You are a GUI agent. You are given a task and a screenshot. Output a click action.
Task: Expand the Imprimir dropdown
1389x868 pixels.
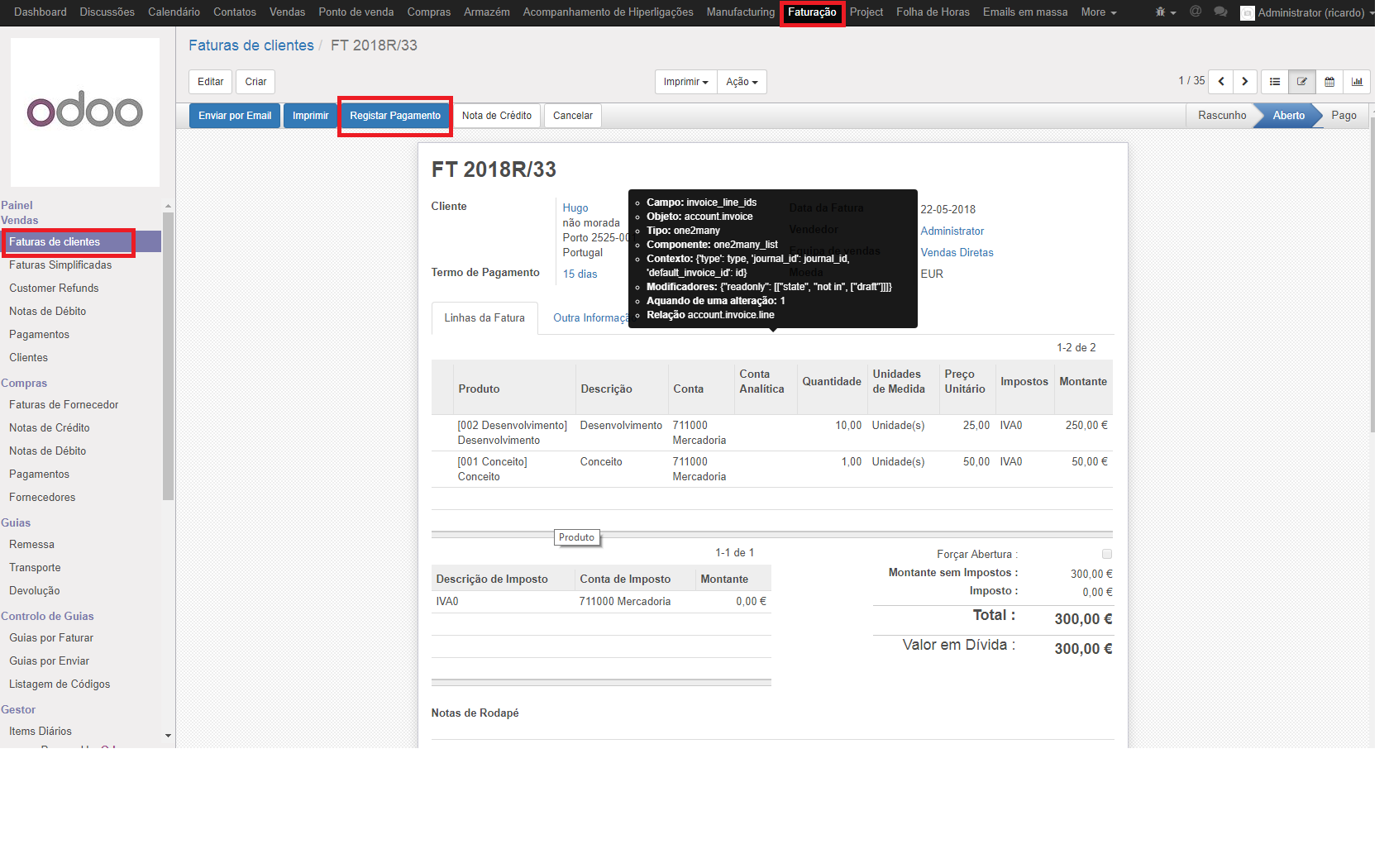point(685,82)
